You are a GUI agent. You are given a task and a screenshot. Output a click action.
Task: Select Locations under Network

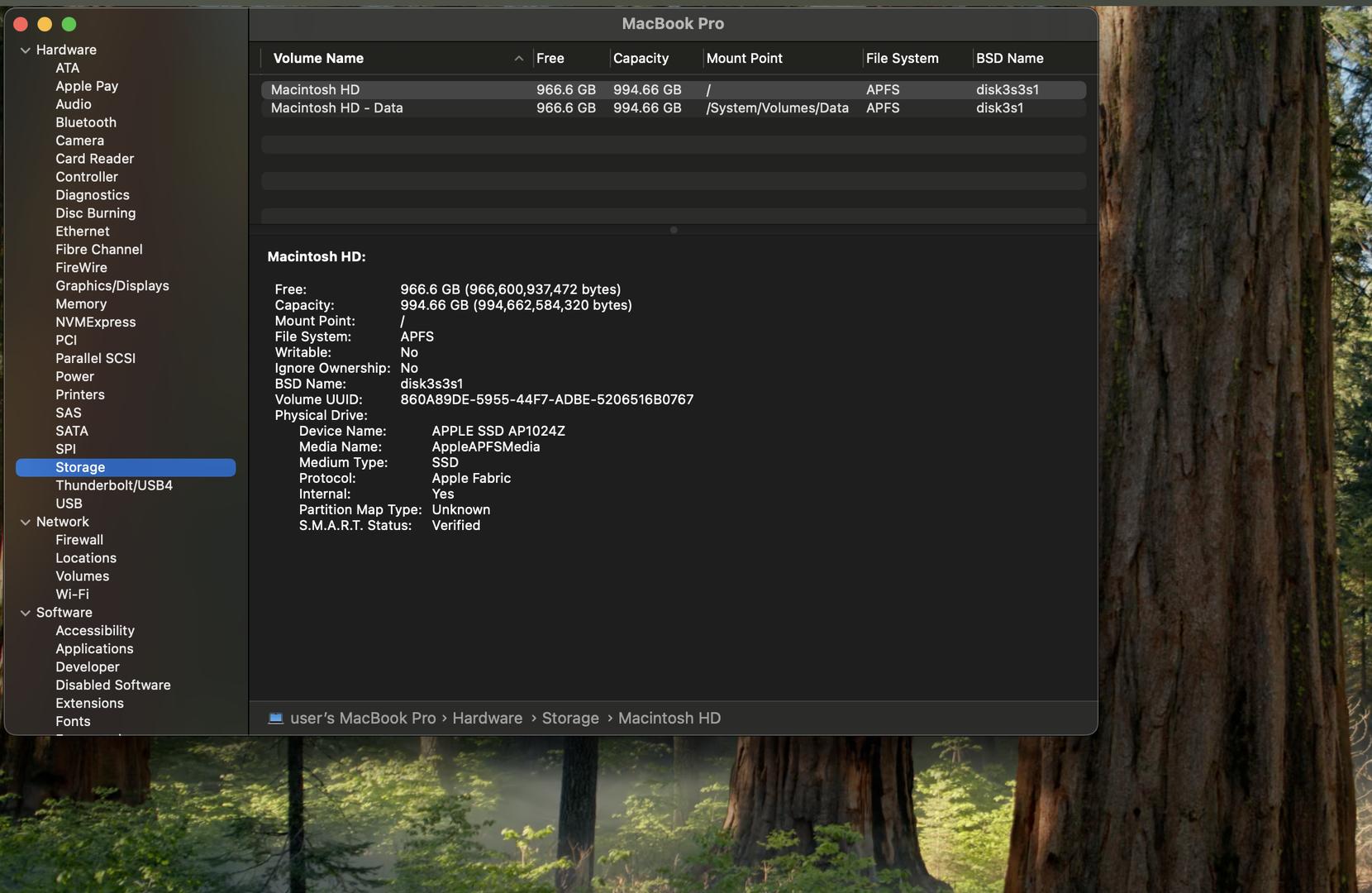[86, 560]
